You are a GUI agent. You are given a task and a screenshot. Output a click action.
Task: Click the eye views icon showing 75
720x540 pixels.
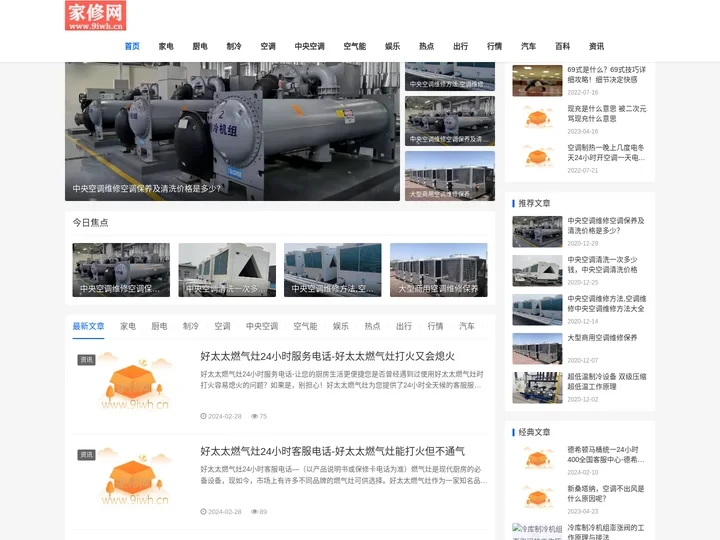tap(254, 416)
